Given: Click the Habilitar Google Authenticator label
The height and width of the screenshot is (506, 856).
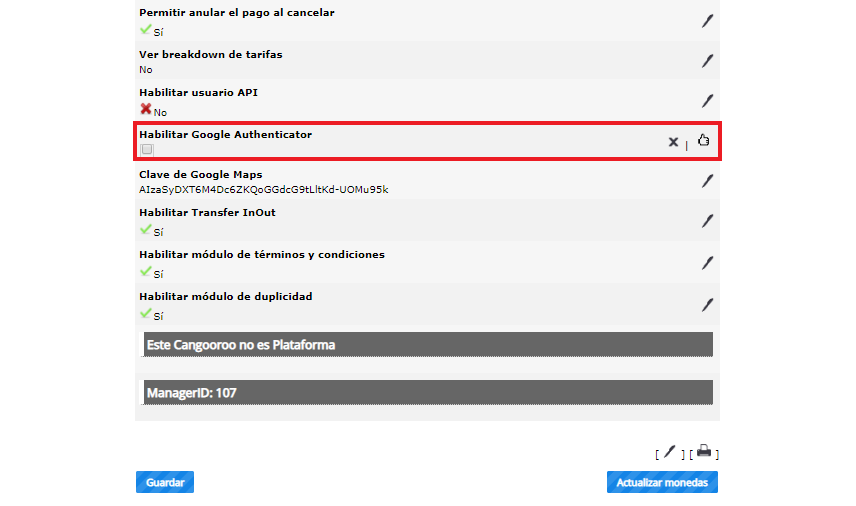Looking at the screenshot, I should pyautogui.click(x=225, y=134).
